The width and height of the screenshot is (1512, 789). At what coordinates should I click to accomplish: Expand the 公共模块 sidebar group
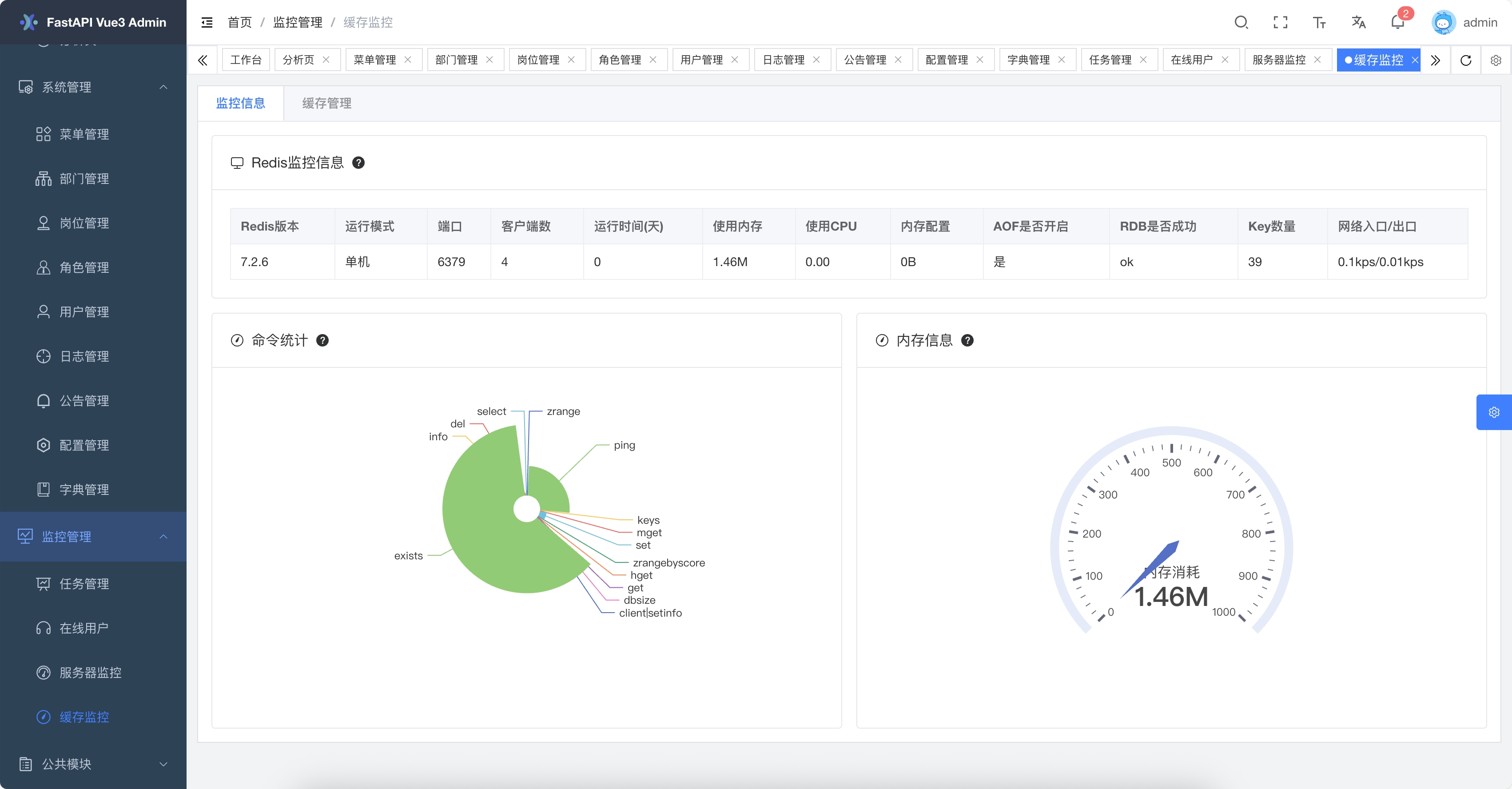[x=93, y=764]
